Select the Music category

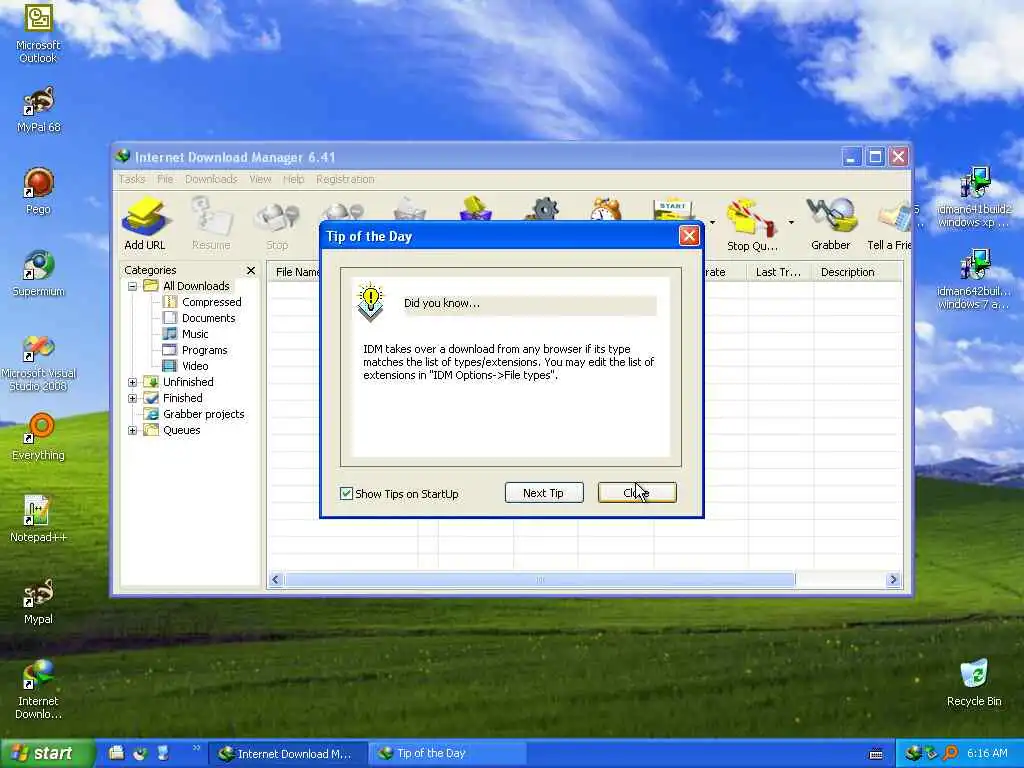coord(186,334)
